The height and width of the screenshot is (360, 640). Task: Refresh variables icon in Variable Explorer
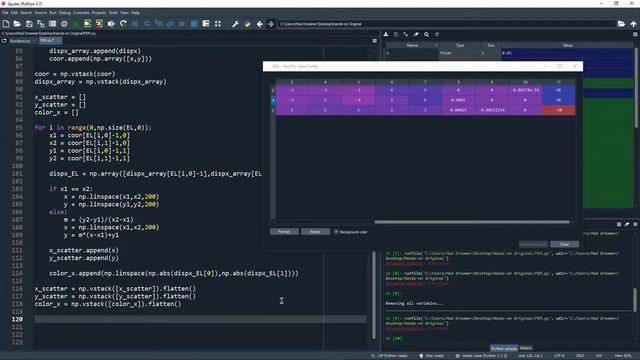pos(437,35)
